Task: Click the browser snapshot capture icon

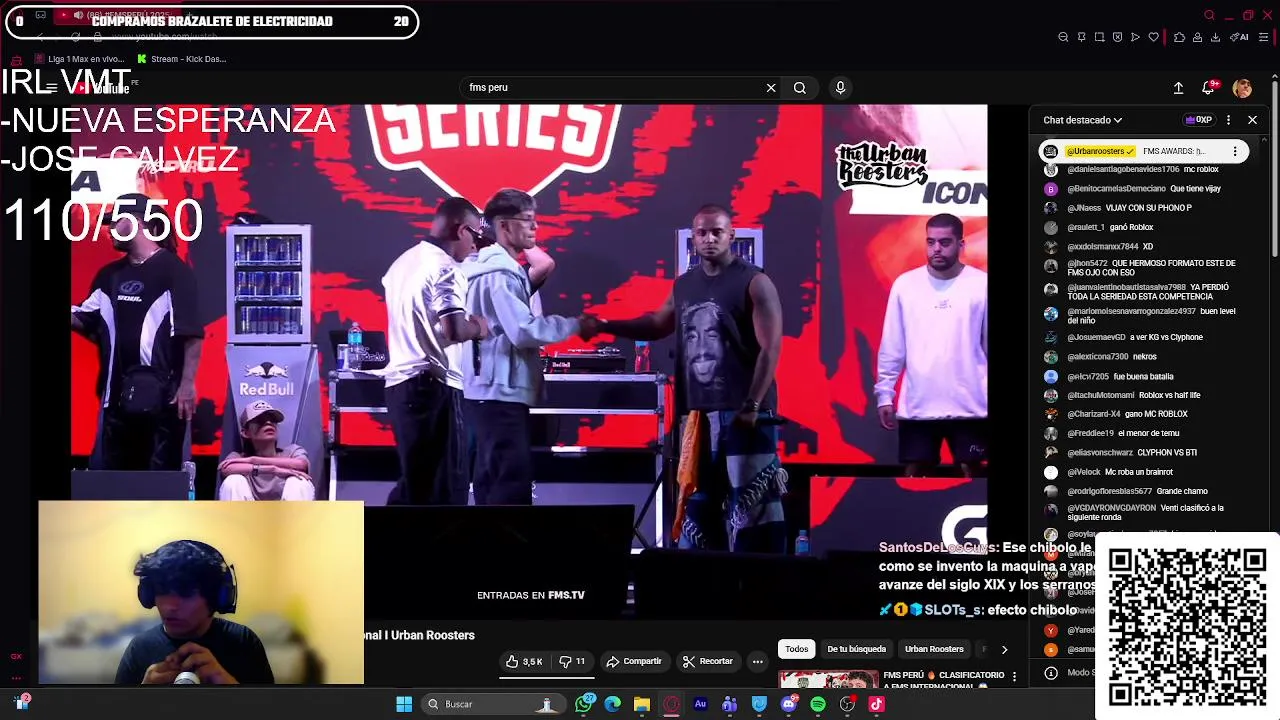Action: [1099, 37]
